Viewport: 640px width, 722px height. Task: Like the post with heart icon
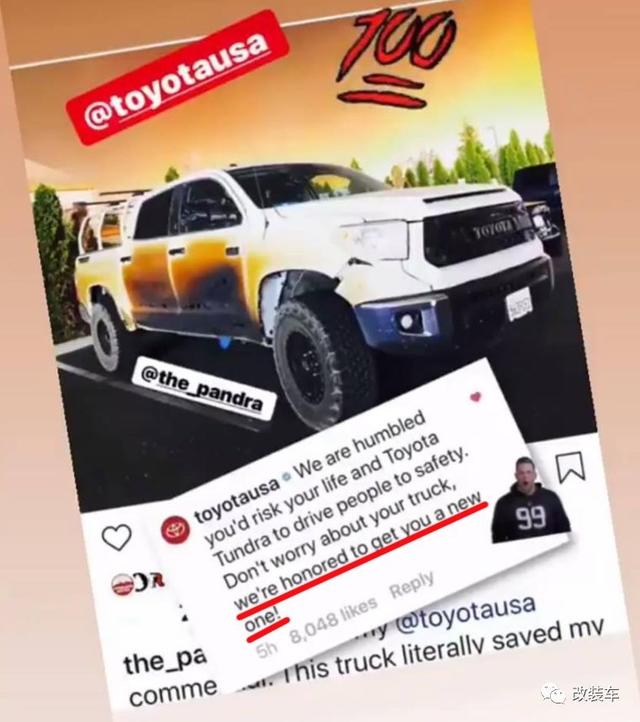coord(117,537)
